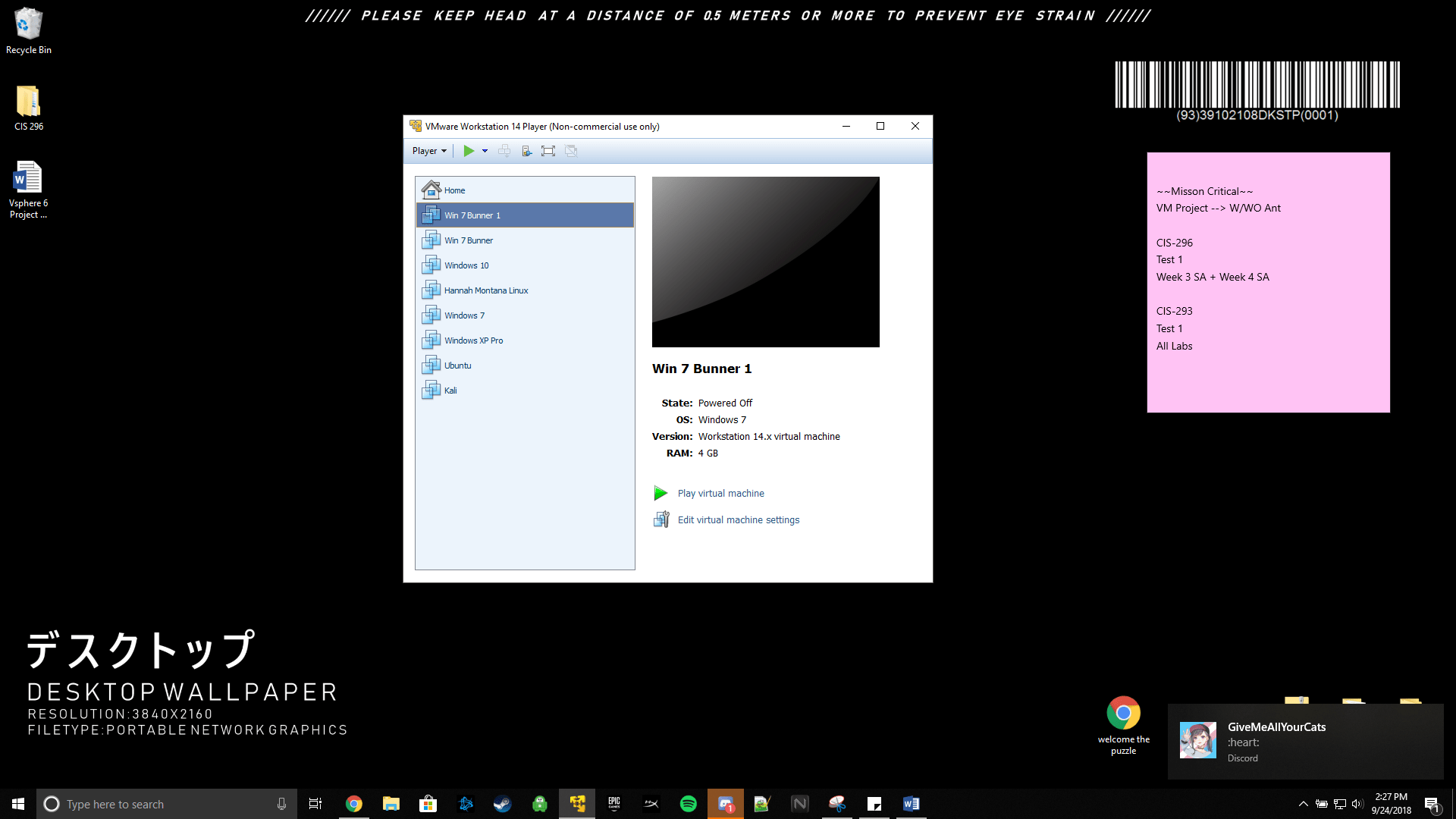Select the Win 7 Bunner VM
The image size is (1456, 819).
(468, 240)
